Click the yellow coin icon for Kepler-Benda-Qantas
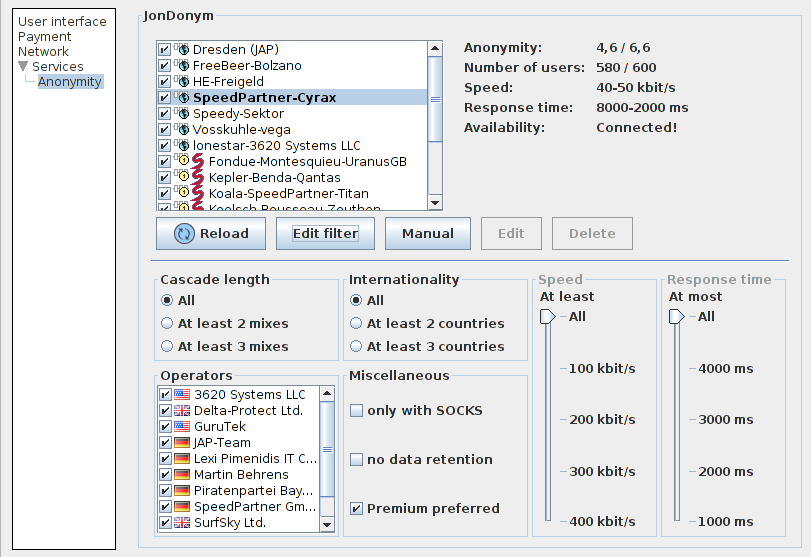Image resolution: width=811 pixels, height=557 pixels. coord(184,176)
